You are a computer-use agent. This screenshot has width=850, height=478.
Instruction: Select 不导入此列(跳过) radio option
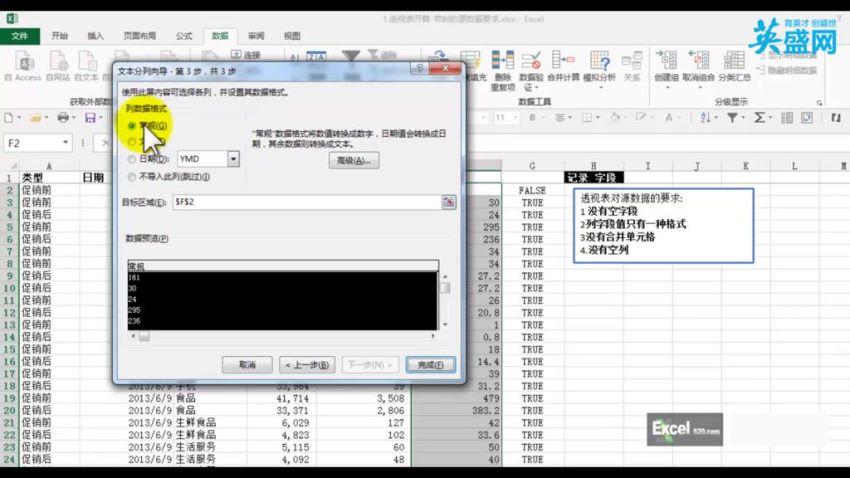click(x=132, y=177)
